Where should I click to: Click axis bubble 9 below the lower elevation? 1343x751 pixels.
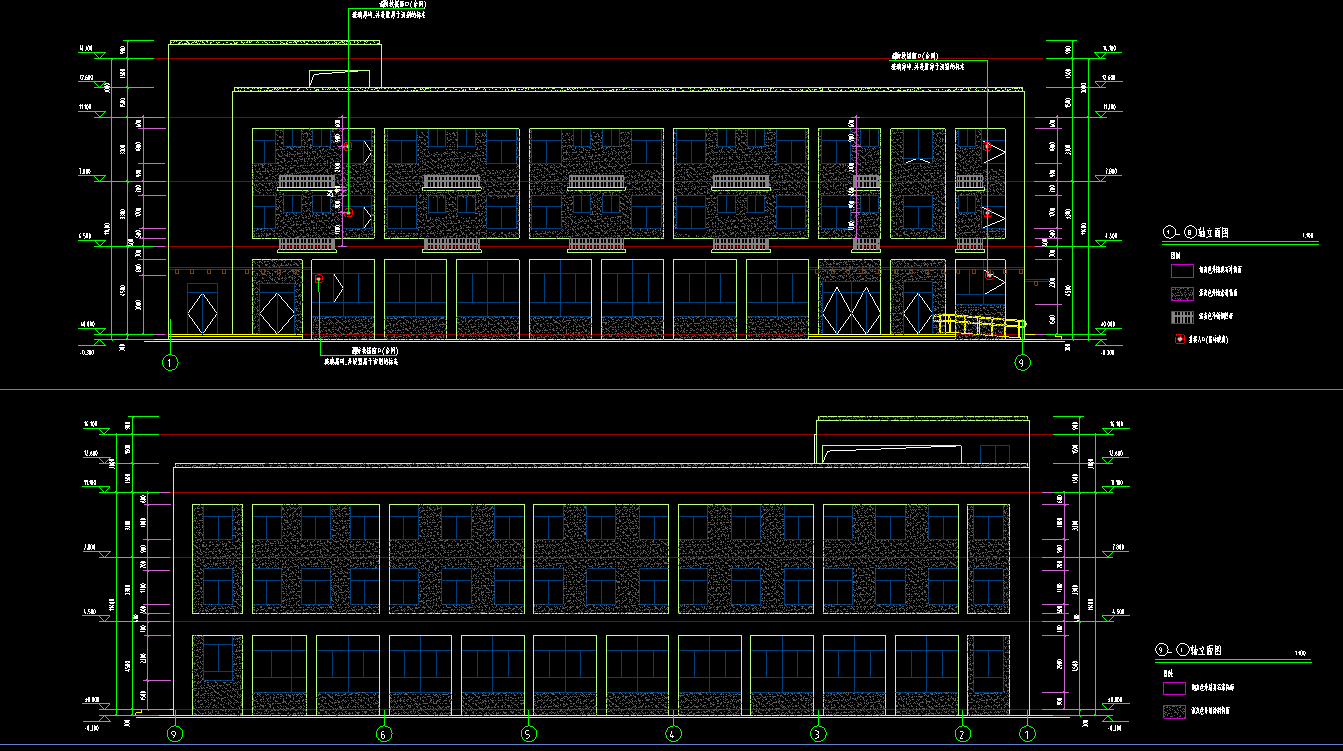[x=175, y=734]
